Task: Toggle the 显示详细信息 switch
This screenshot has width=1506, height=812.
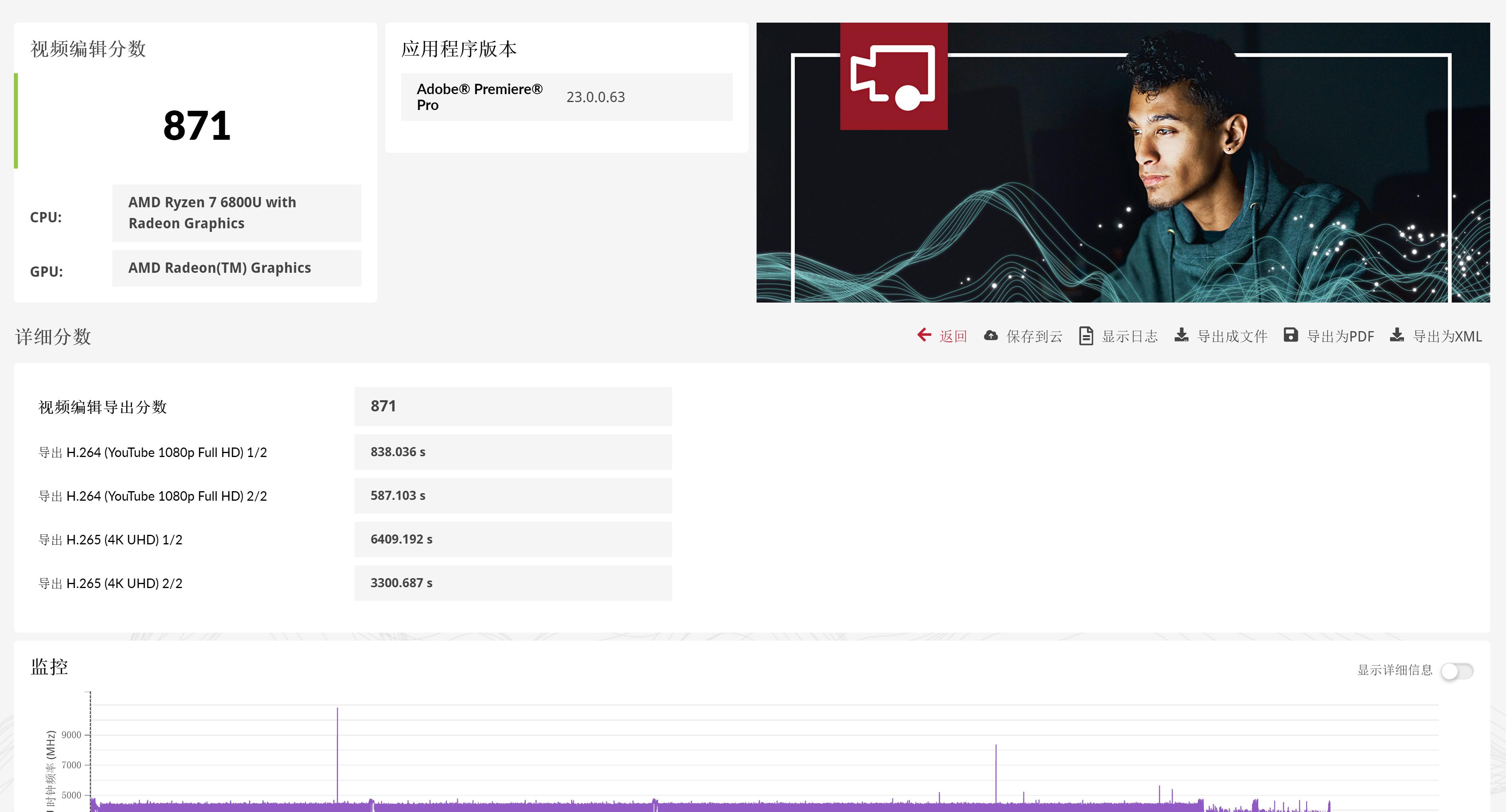Action: click(1456, 671)
